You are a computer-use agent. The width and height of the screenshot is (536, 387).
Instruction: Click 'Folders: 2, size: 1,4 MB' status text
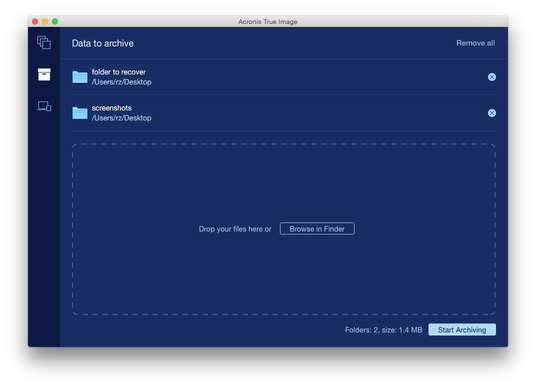point(383,330)
